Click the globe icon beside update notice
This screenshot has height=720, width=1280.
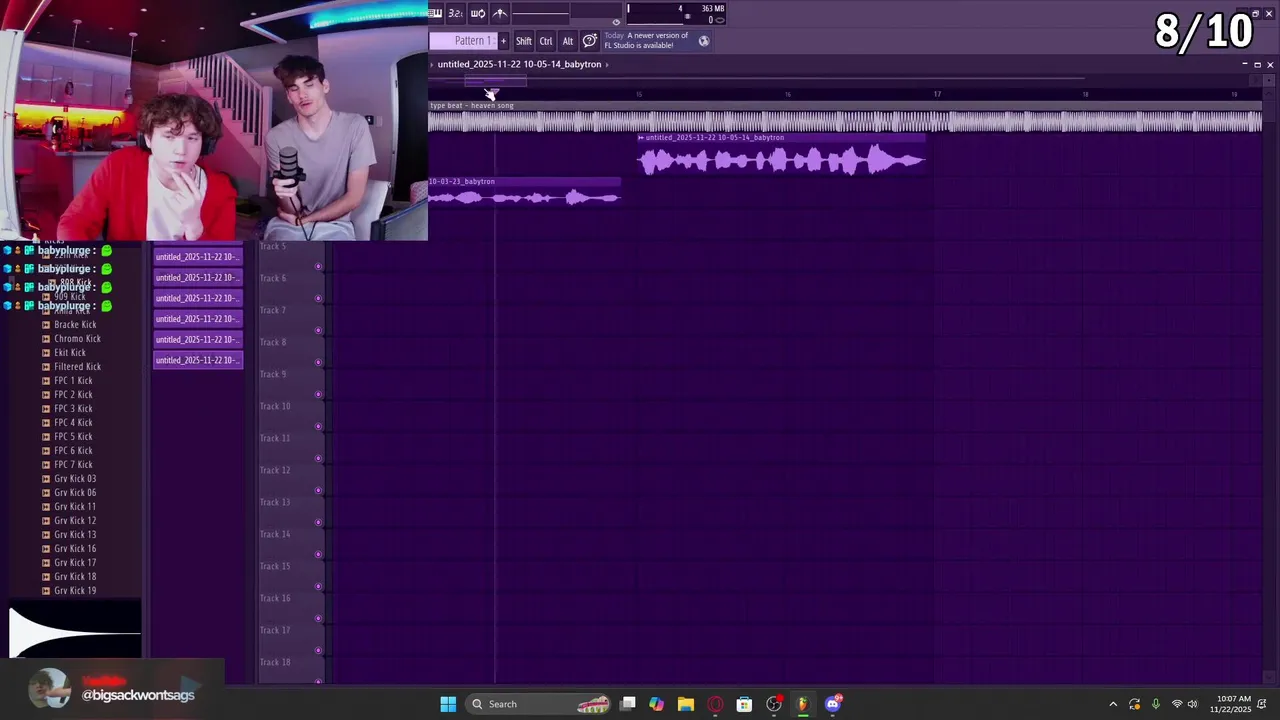tap(704, 41)
